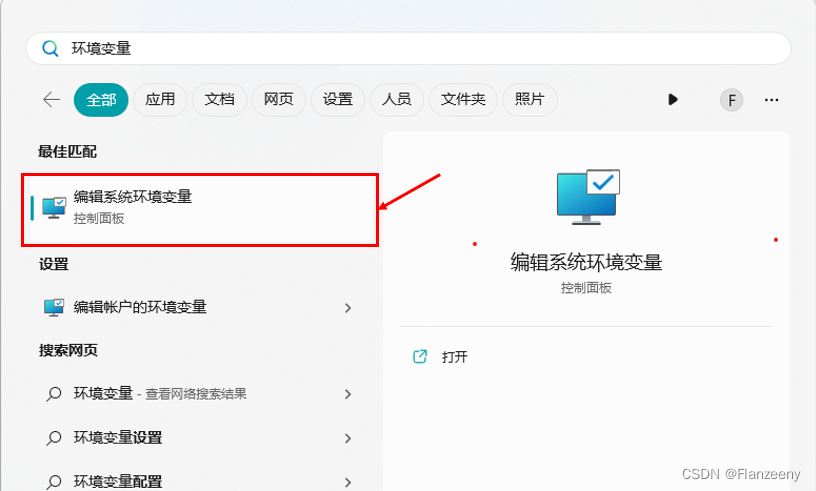Open web search result 环境变量 - 查看网络搜索结果
The width and height of the screenshot is (816, 491).
click(200, 394)
